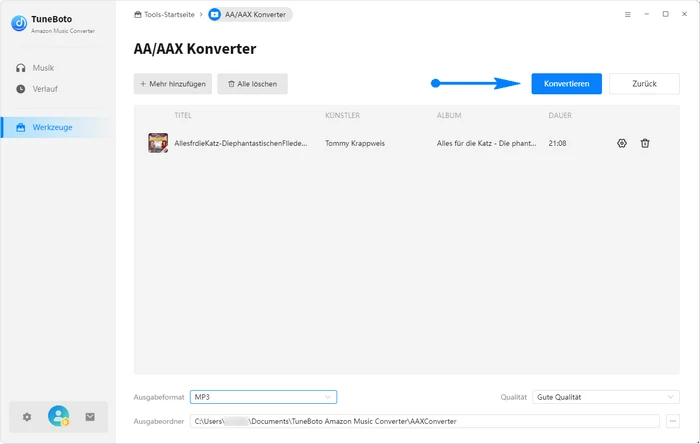Select Werkzeuge in the sidebar
Screen dimensions: 700x444
pyautogui.click(x=52, y=127)
